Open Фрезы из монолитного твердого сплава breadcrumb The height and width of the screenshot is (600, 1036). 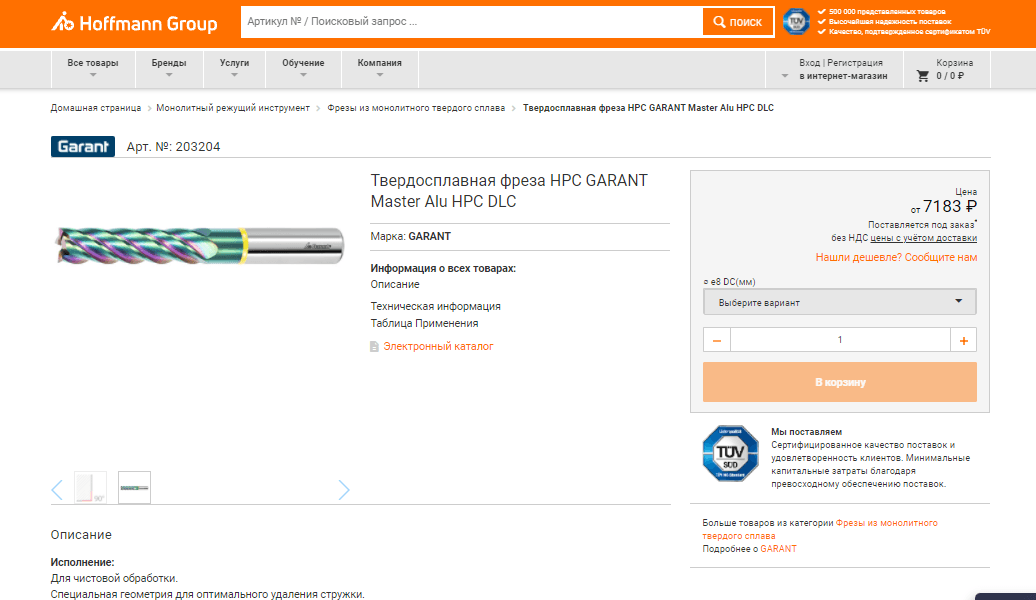(x=416, y=108)
